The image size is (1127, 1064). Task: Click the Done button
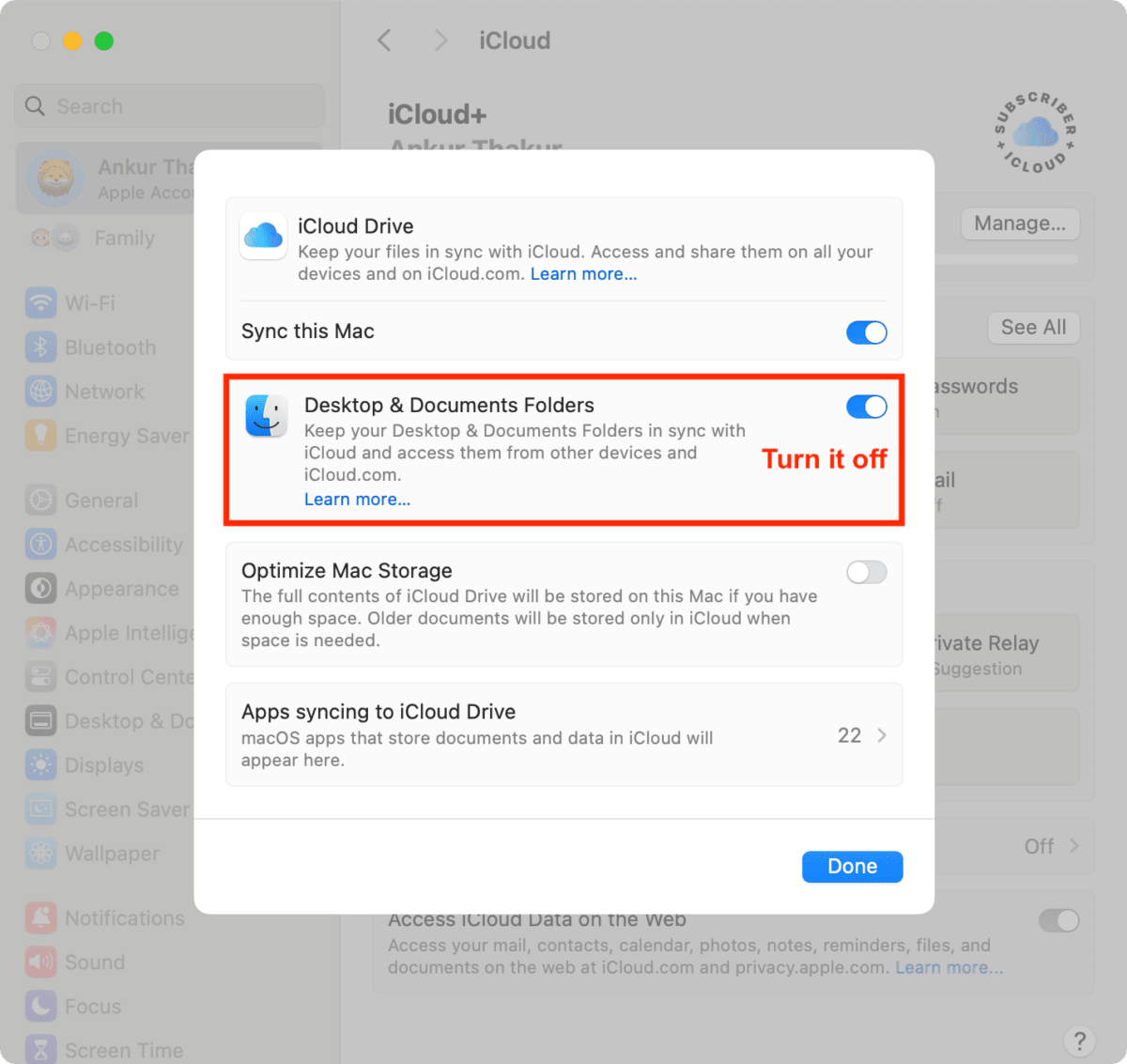pyautogui.click(x=852, y=867)
